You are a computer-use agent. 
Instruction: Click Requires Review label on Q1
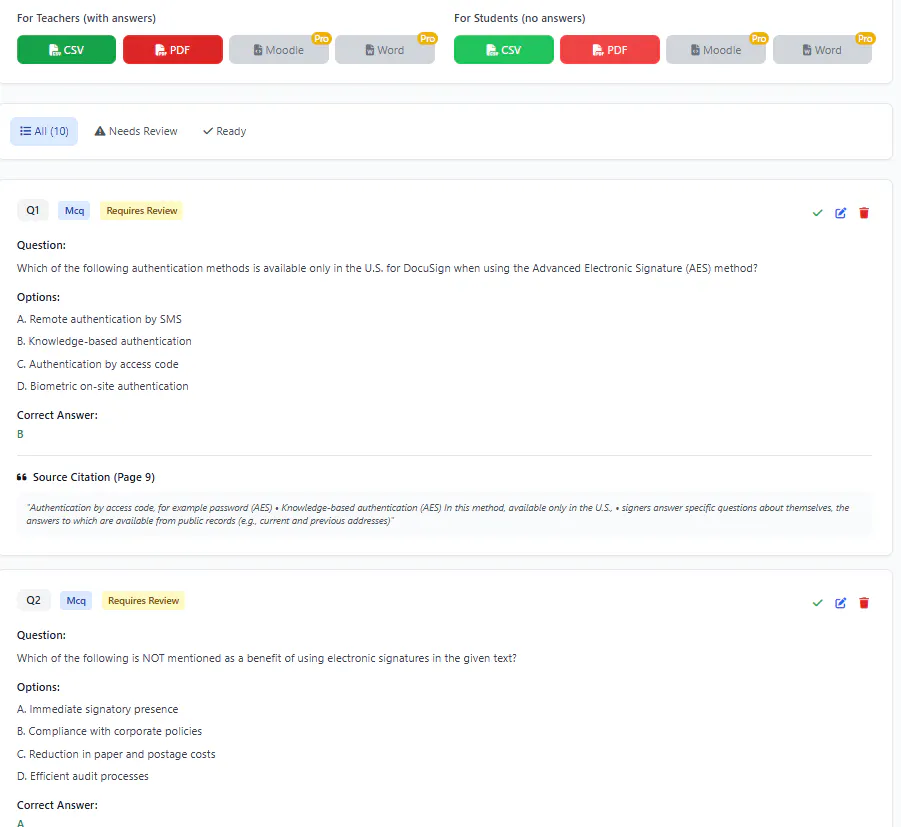141,210
